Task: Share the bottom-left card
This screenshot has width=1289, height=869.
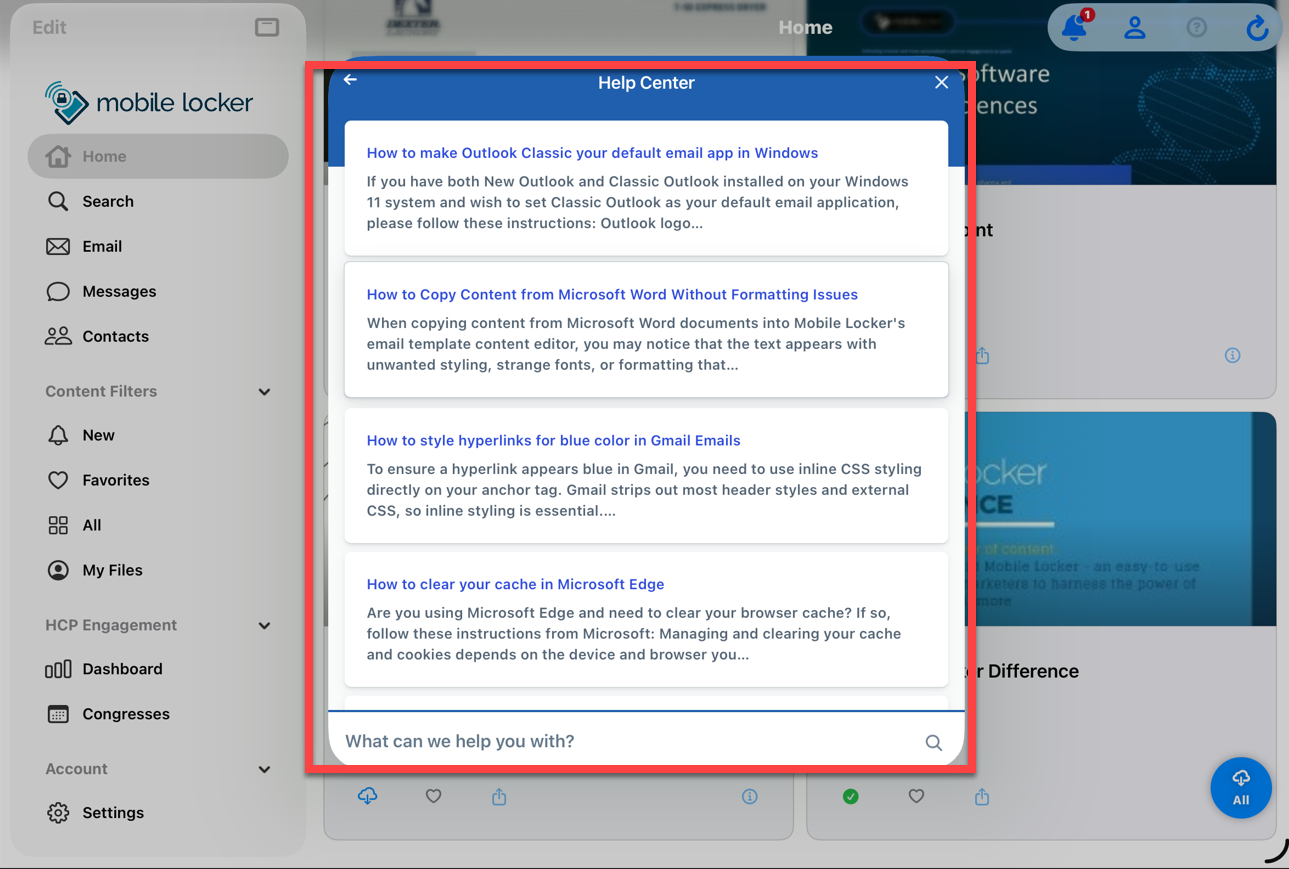Action: (499, 797)
